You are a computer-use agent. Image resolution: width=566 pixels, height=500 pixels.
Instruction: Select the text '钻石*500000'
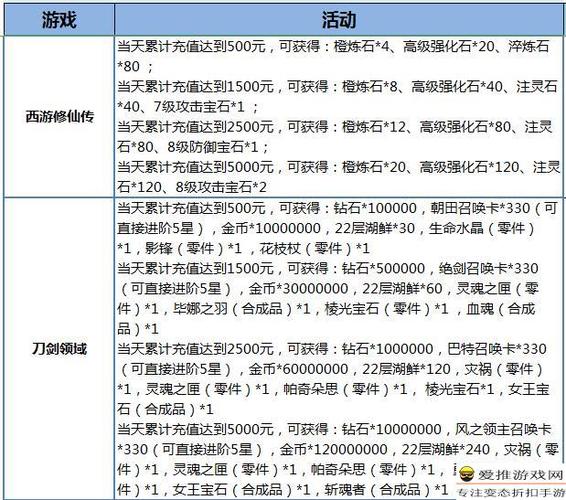(x=384, y=268)
